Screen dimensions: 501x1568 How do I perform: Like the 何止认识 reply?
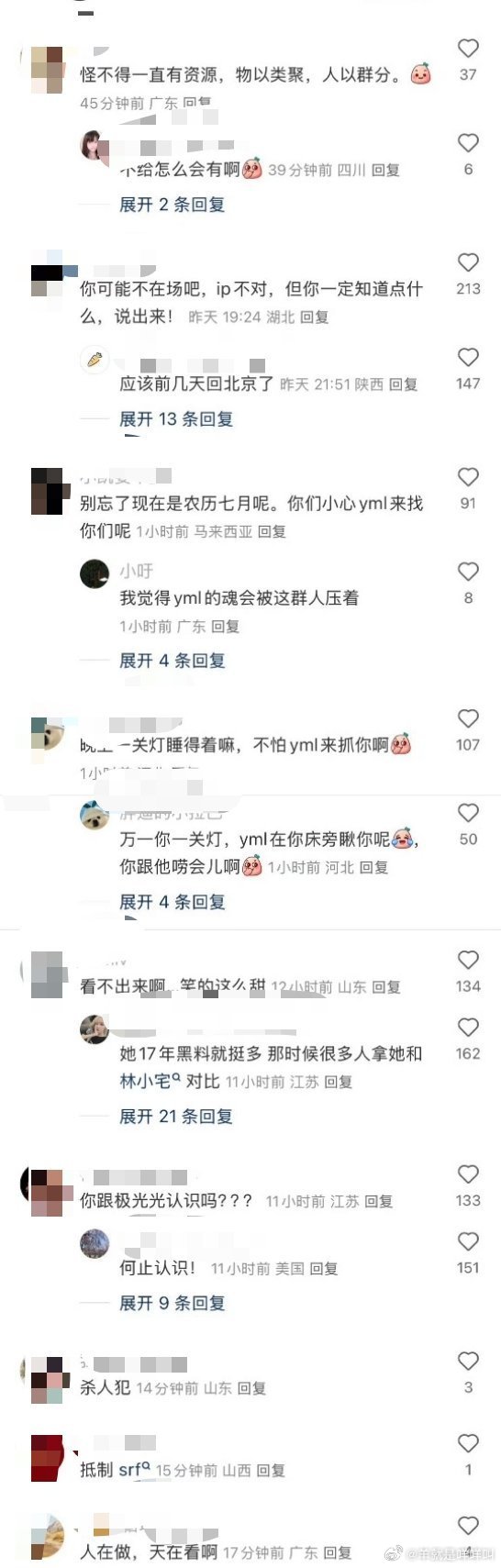(x=468, y=1241)
